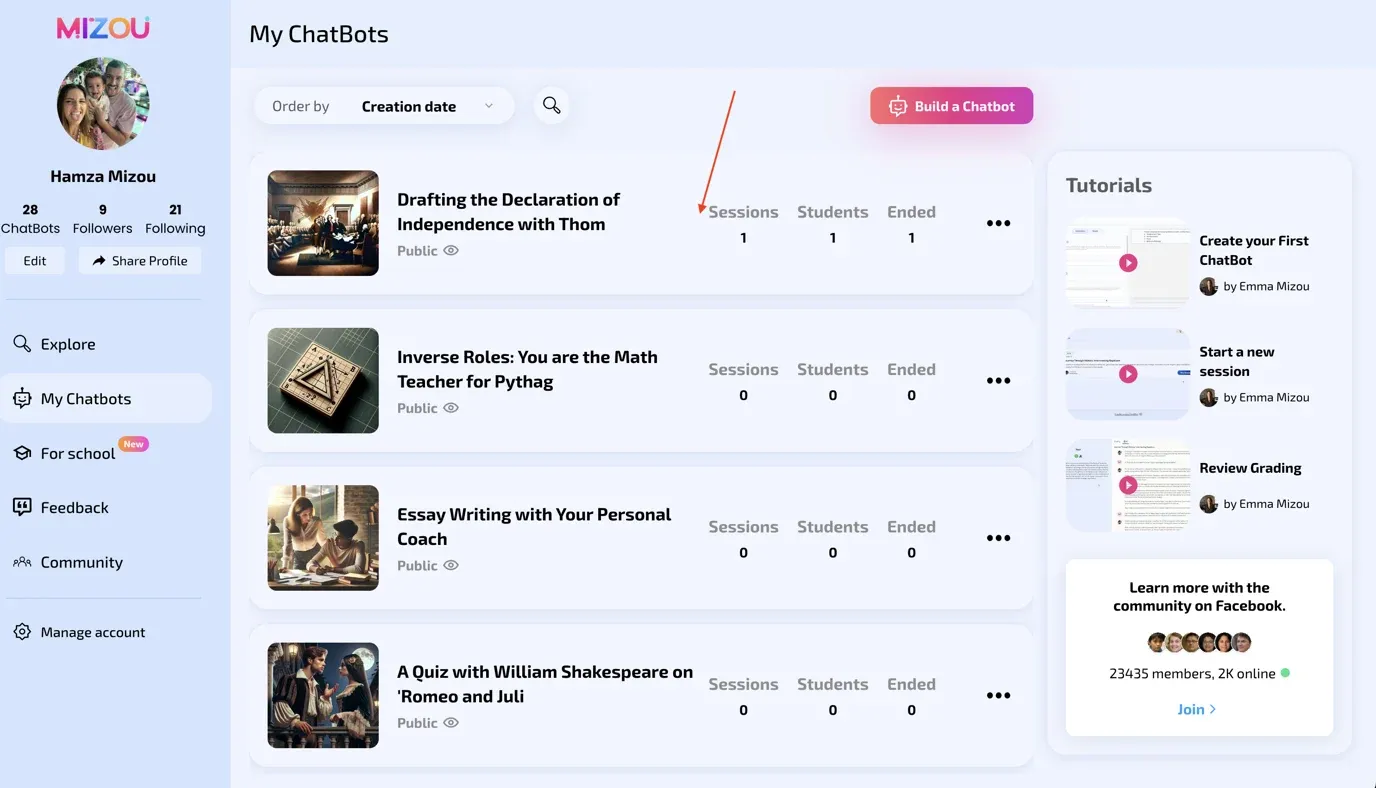
Task: Click the Share Profile button
Action: click(140, 261)
